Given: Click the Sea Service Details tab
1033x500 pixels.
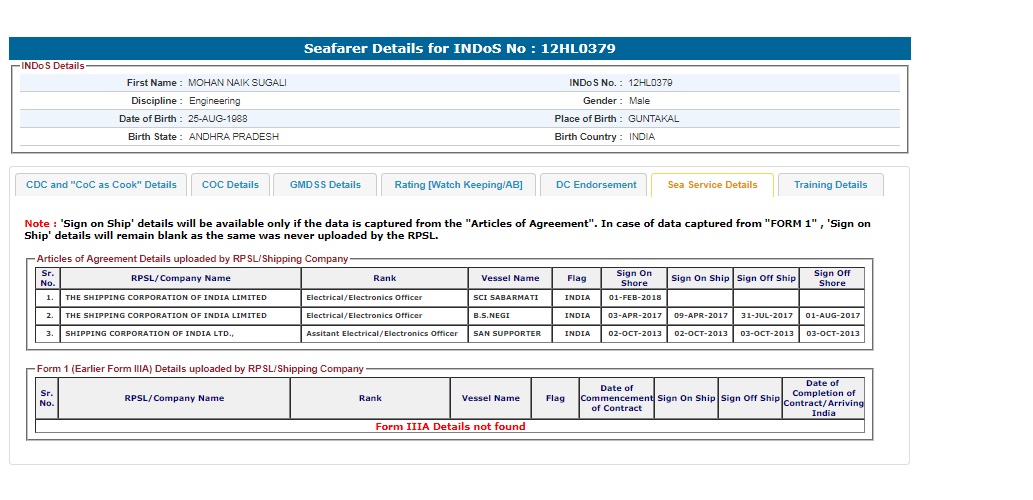Looking at the screenshot, I should coord(712,185).
